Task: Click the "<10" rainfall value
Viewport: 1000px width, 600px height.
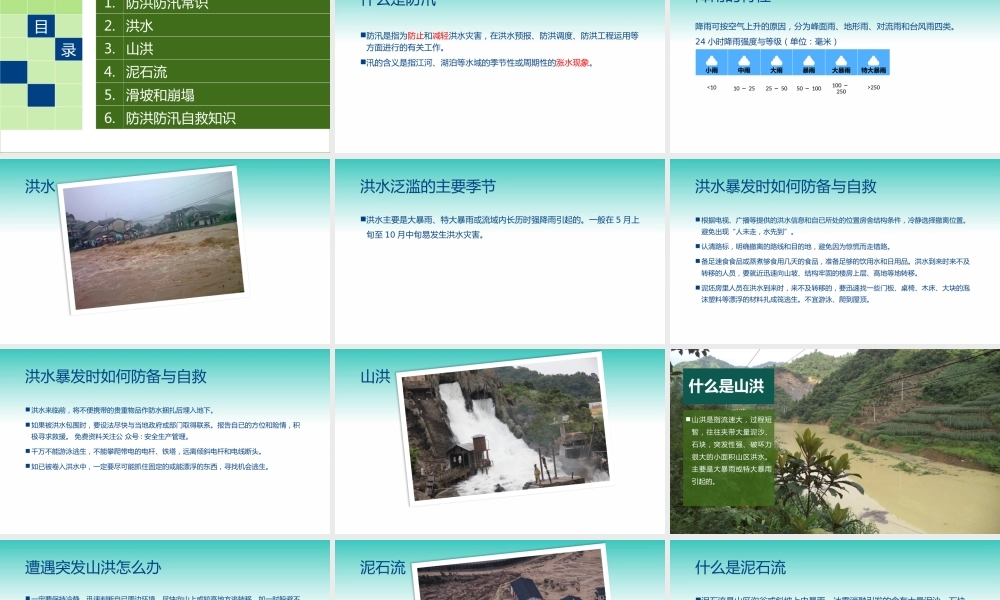Action: click(712, 87)
